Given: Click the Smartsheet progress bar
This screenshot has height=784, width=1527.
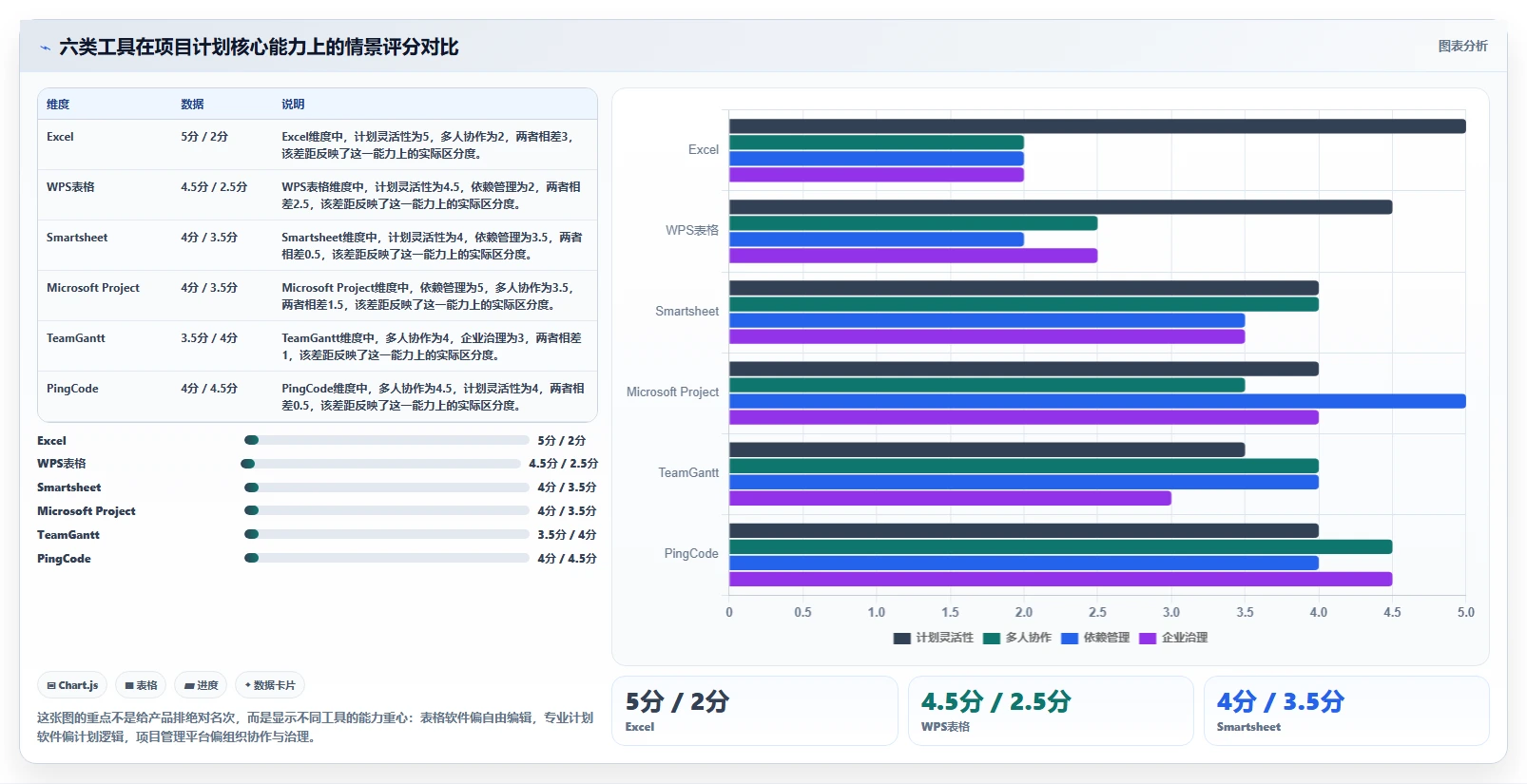Looking at the screenshot, I should pyautogui.click(x=386, y=488).
